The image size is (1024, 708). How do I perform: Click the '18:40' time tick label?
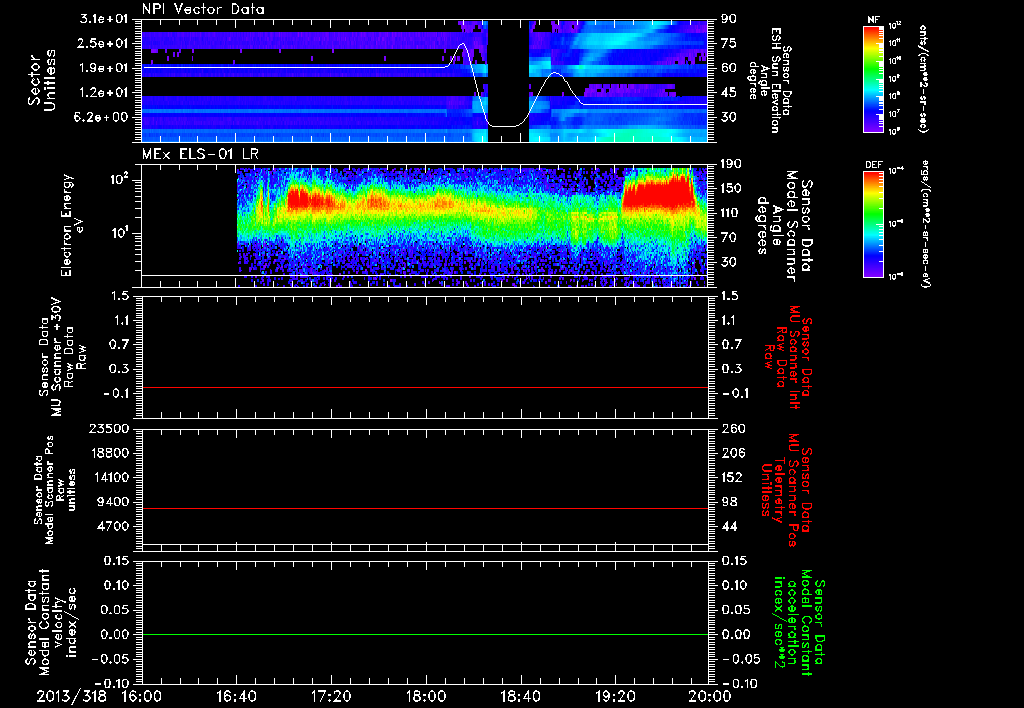[520, 696]
